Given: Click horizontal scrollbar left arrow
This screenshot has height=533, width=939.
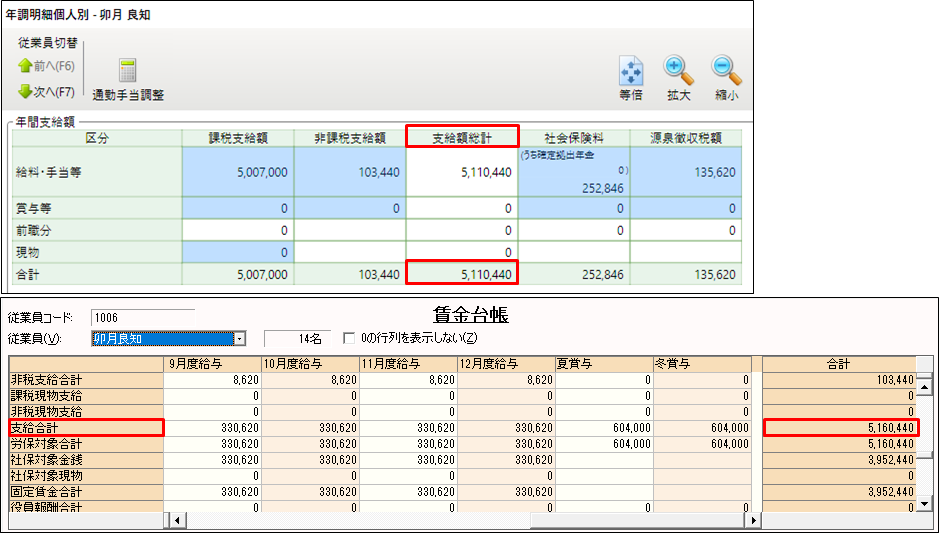Looking at the screenshot, I should tap(176, 521).
